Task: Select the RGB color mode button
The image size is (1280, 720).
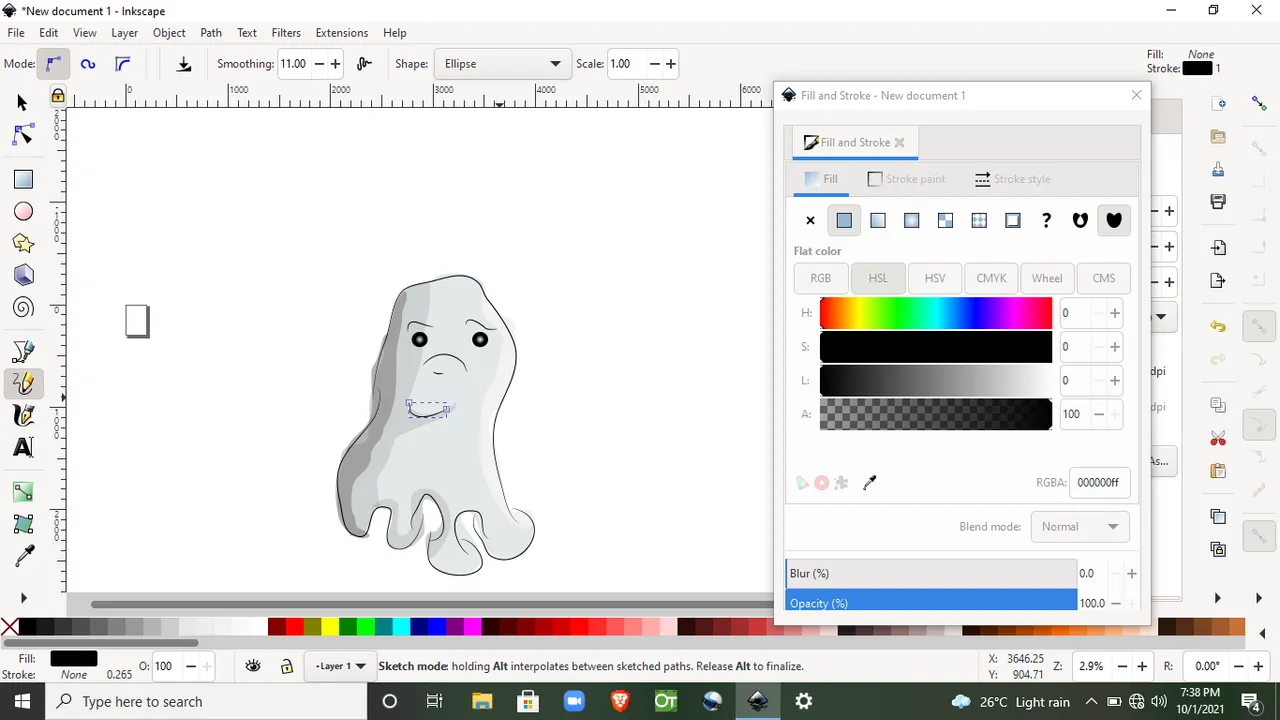Action: [821, 278]
